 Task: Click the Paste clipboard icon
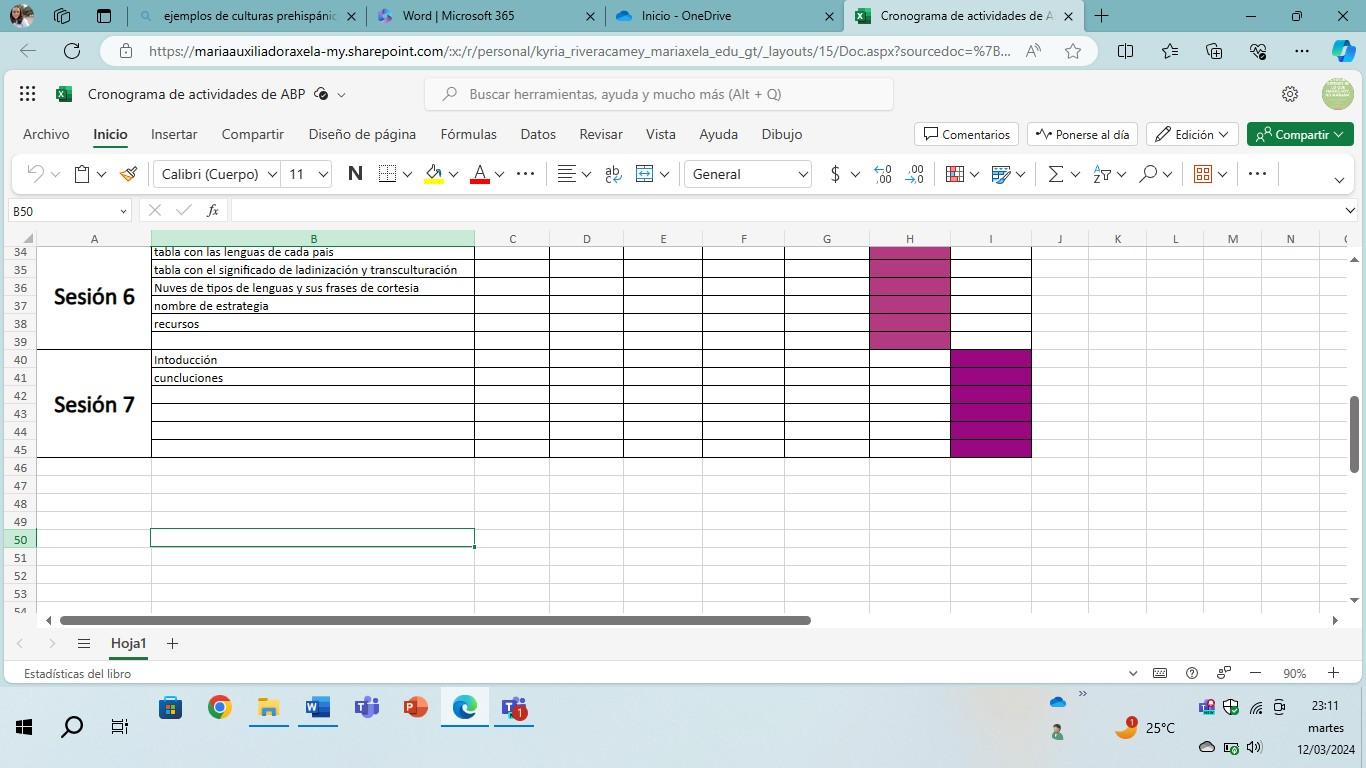[83, 174]
